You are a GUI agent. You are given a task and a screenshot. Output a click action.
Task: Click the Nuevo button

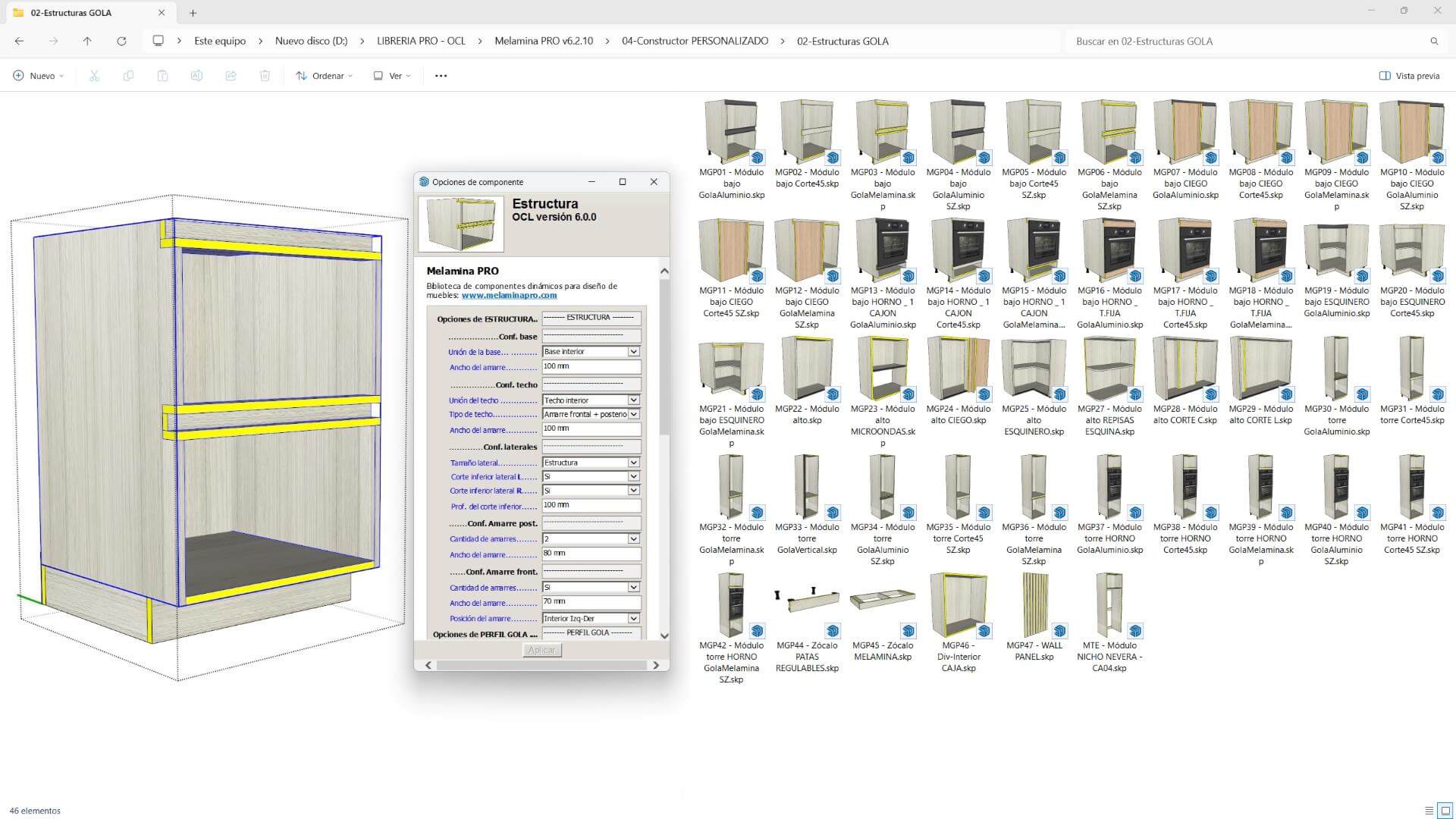[38, 76]
